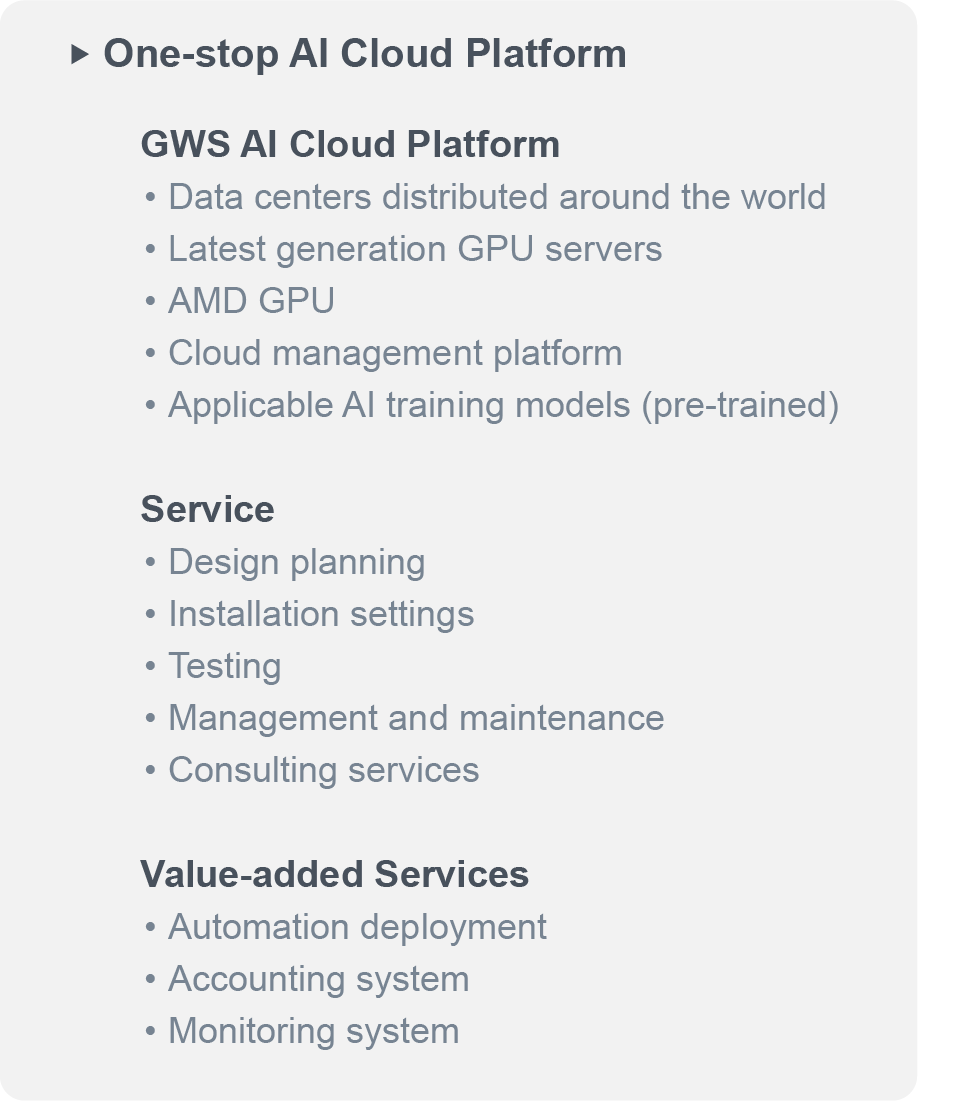Open the Design planning item

pos(295,562)
